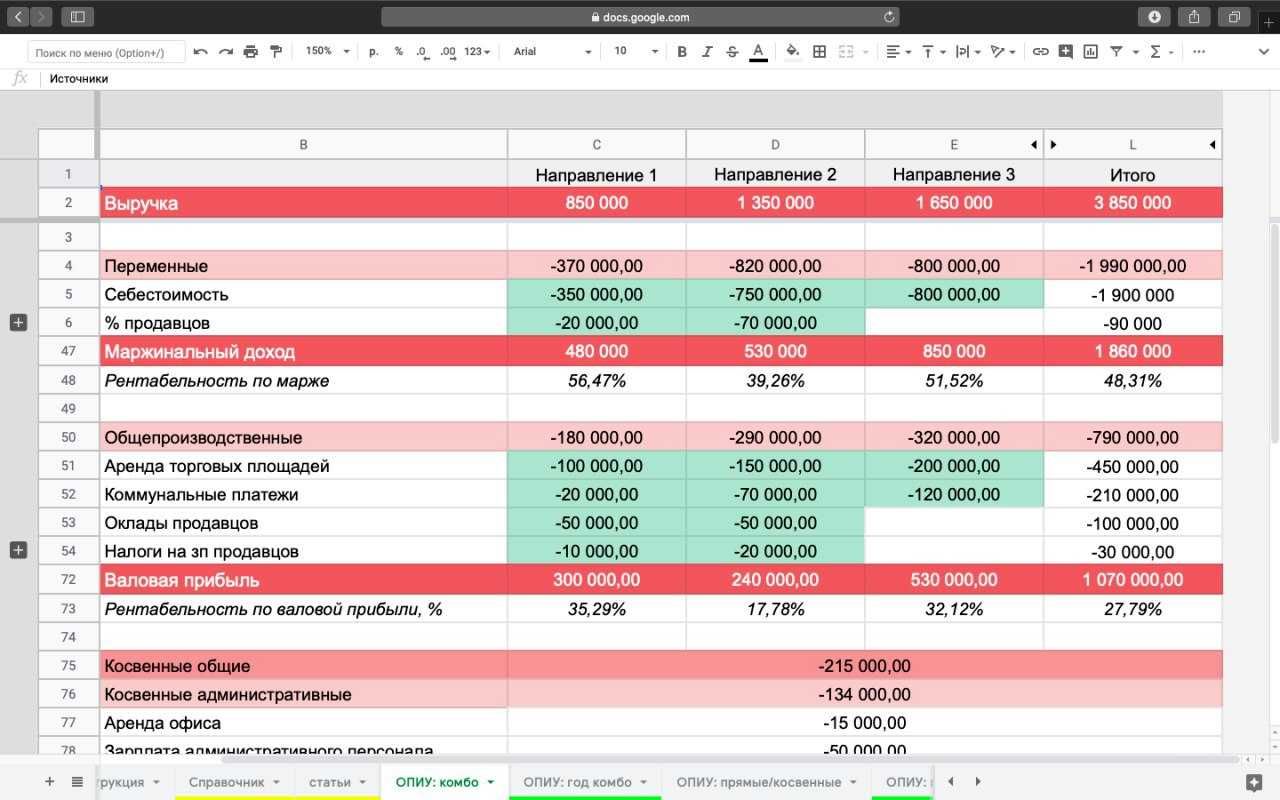
Task: Open the zoom level dropdown at 150%
Action: pos(328,51)
